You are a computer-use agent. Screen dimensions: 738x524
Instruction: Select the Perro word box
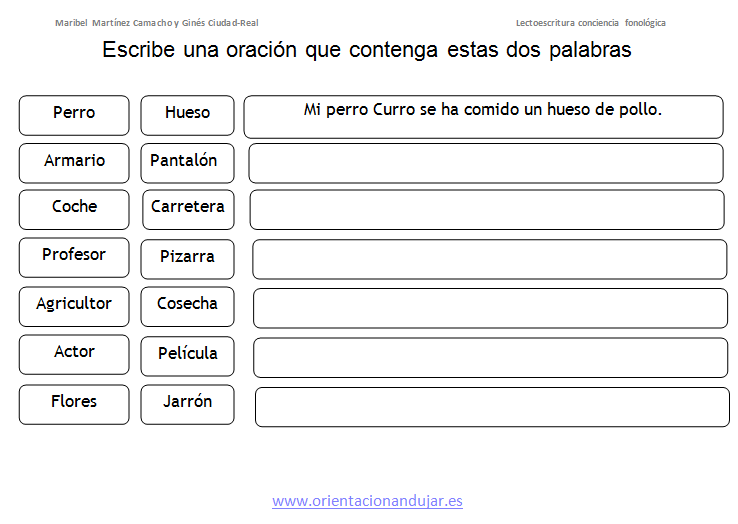(74, 115)
